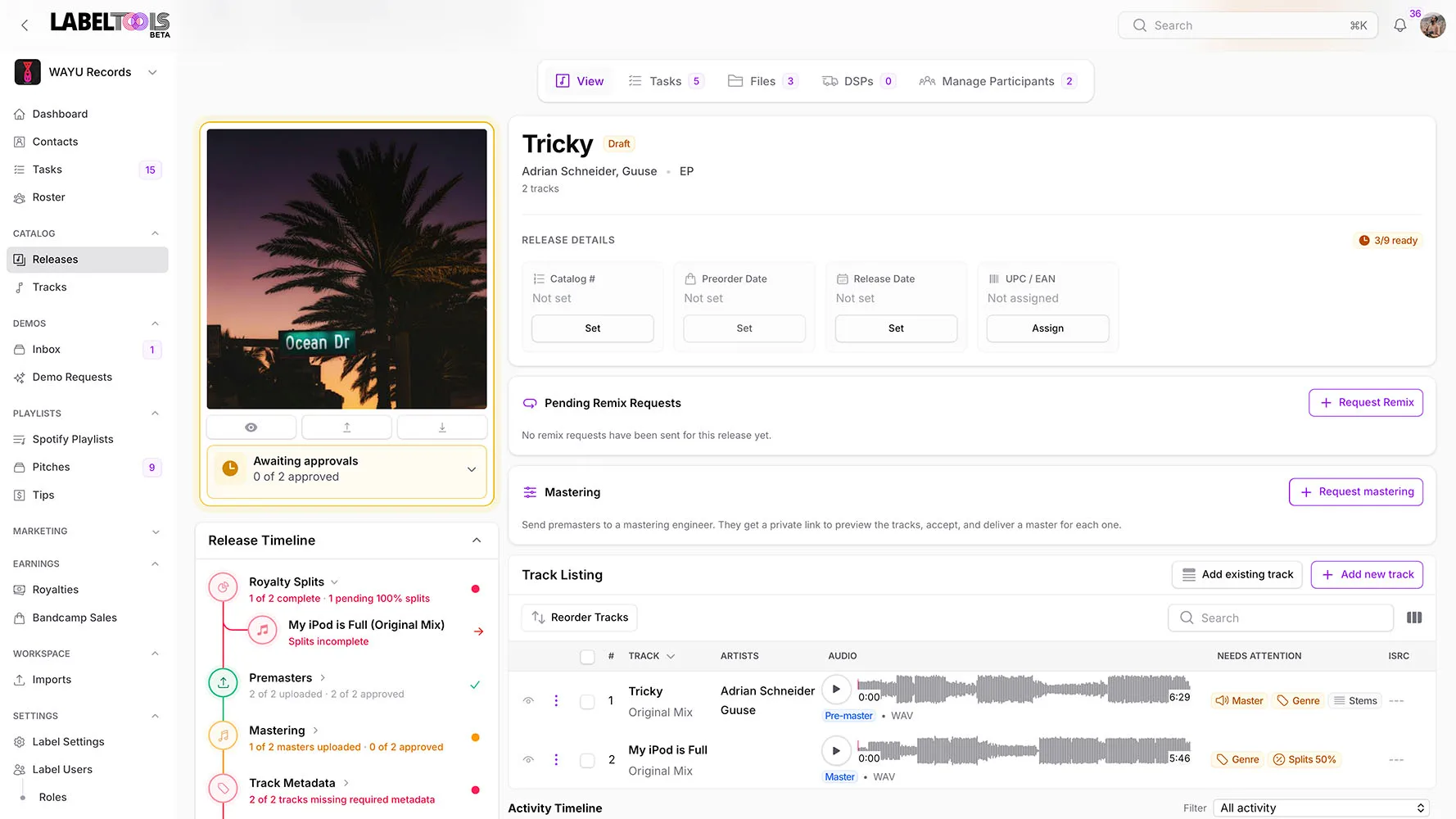
Task: Open the All activity filter dropdown
Action: tap(1322, 808)
